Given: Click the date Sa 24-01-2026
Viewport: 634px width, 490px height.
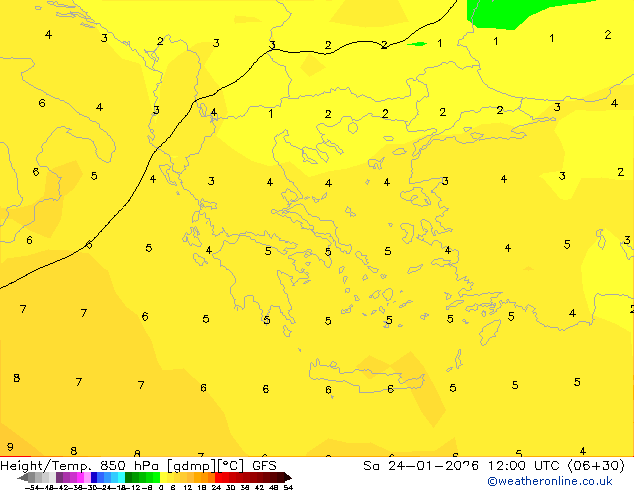Looking at the screenshot, I should [x=421, y=466].
